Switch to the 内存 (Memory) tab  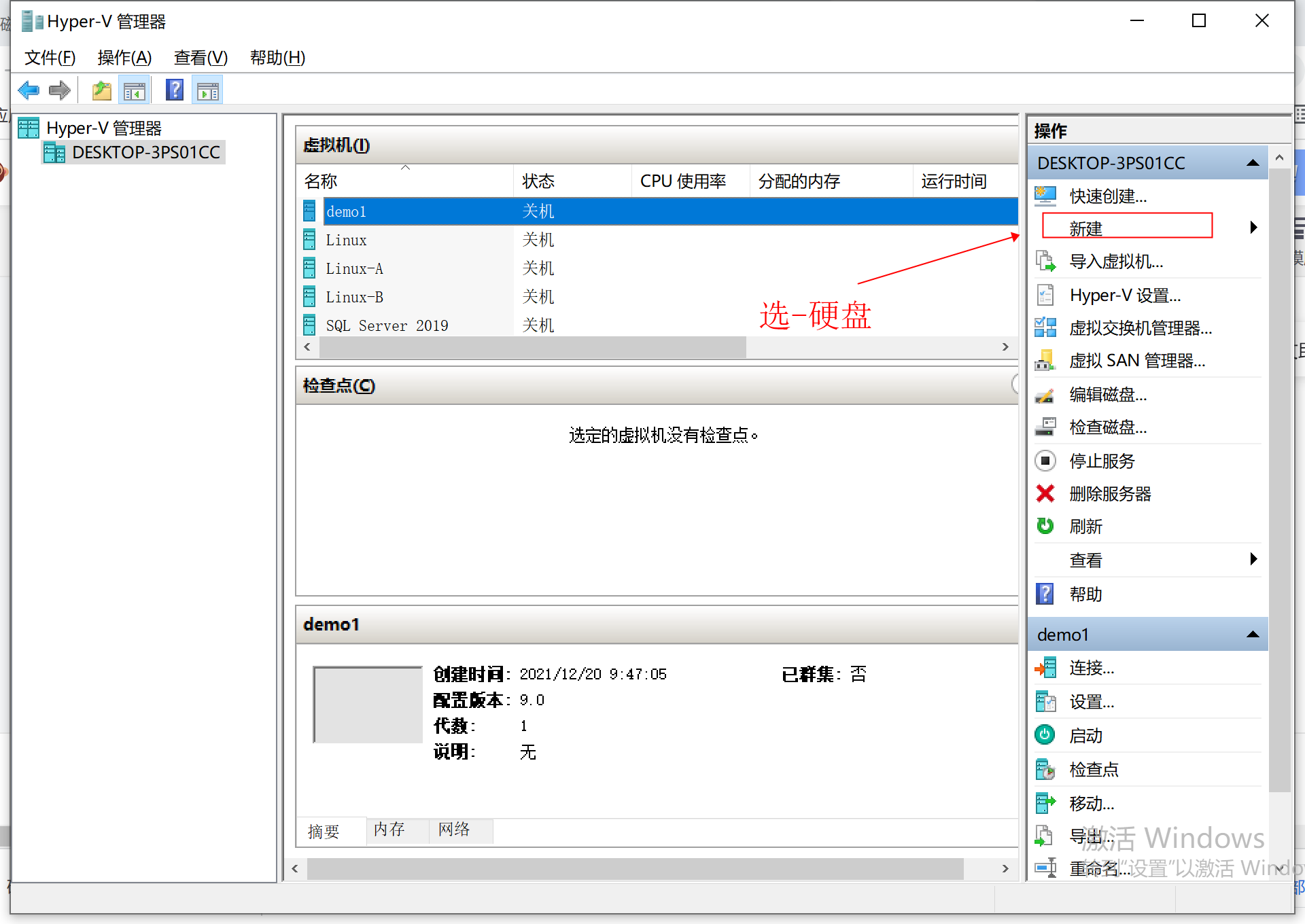point(389,830)
